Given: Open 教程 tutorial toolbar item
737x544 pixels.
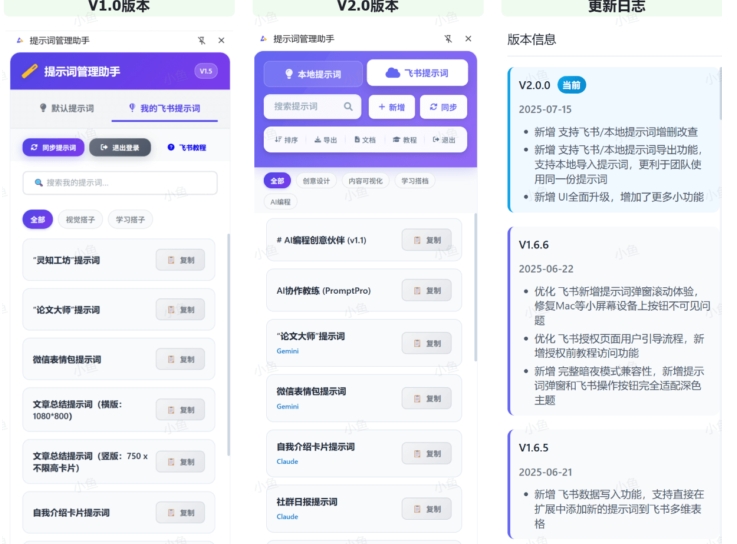Looking at the screenshot, I should (405, 140).
